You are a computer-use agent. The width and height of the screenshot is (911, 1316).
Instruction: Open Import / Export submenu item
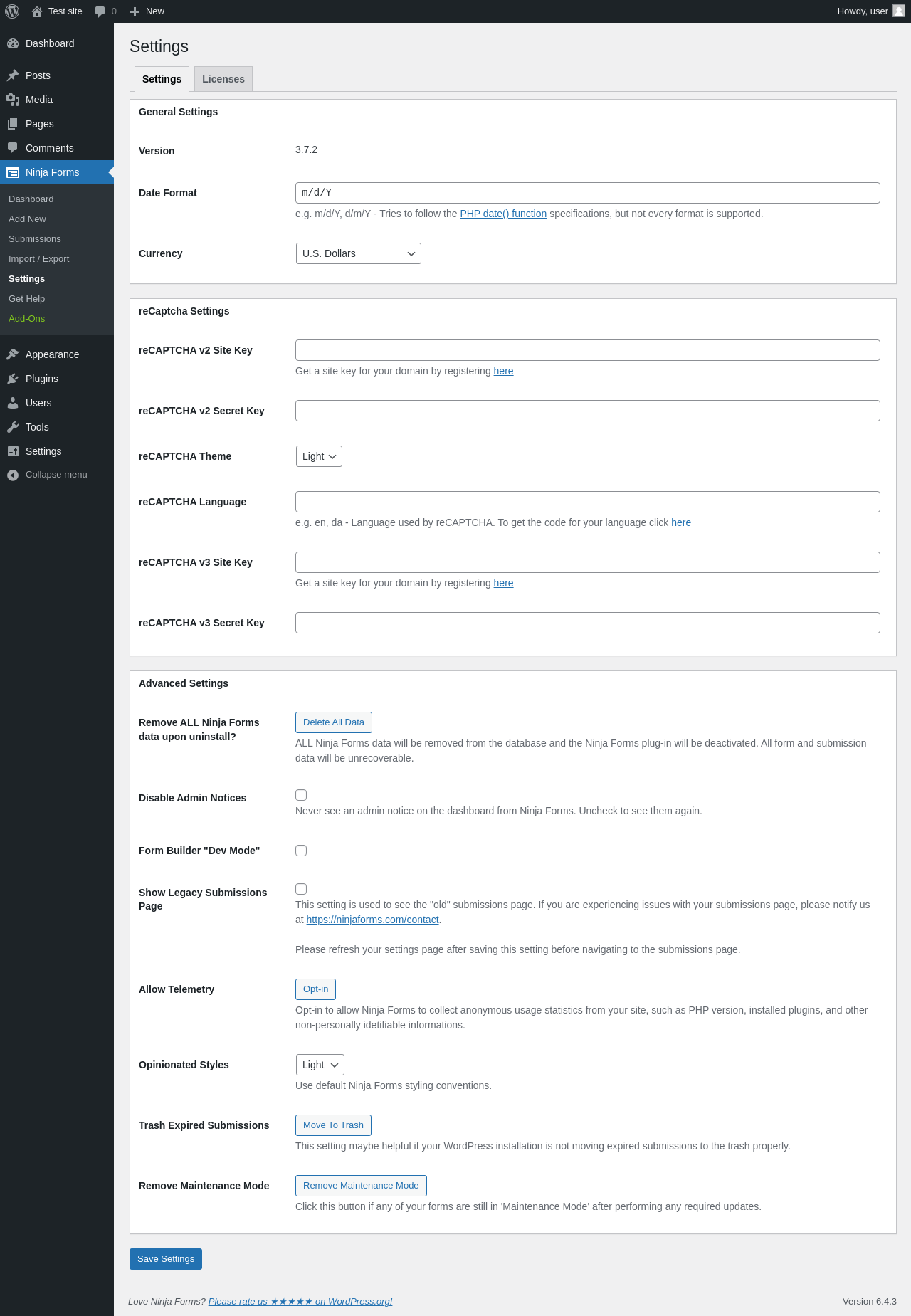(x=38, y=259)
